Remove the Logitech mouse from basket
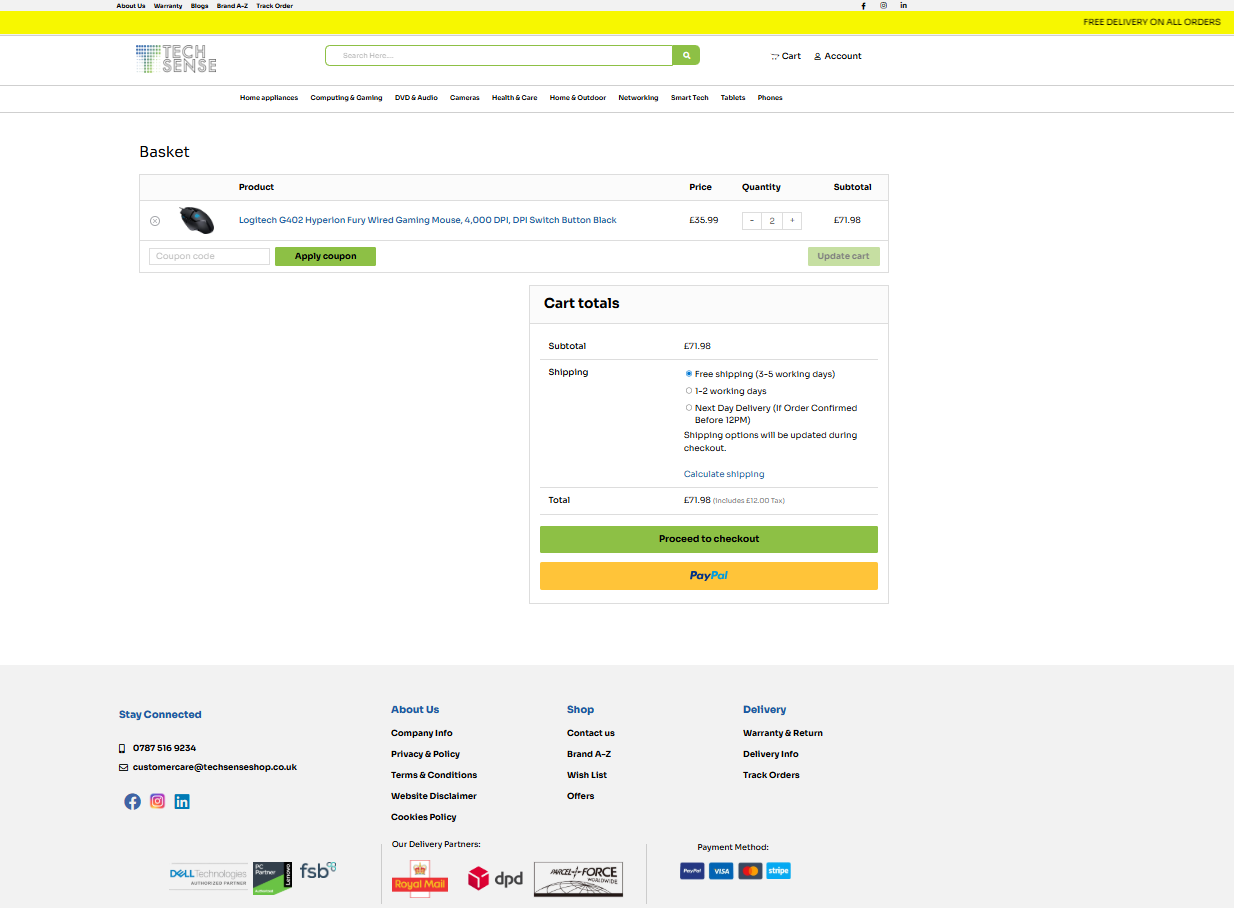This screenshot has width=1234, height=908. tap(155, 221)
